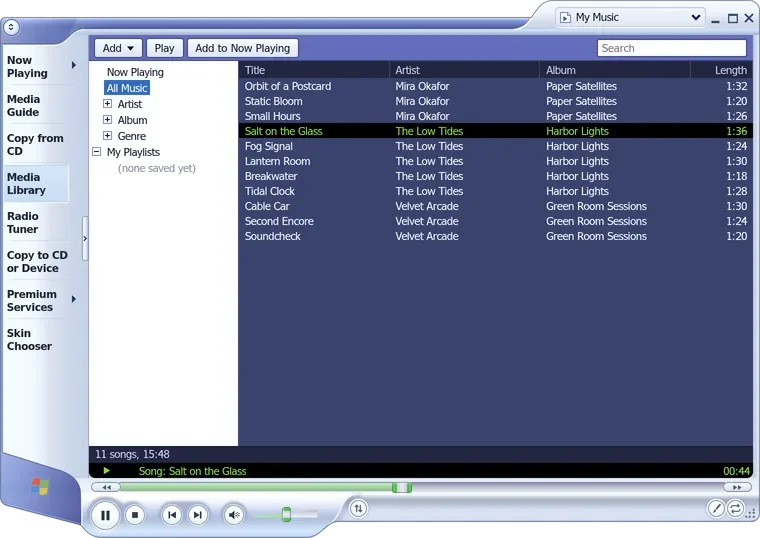Expand the Artist tree node
The image size is (760, 538).
point(108,104)
